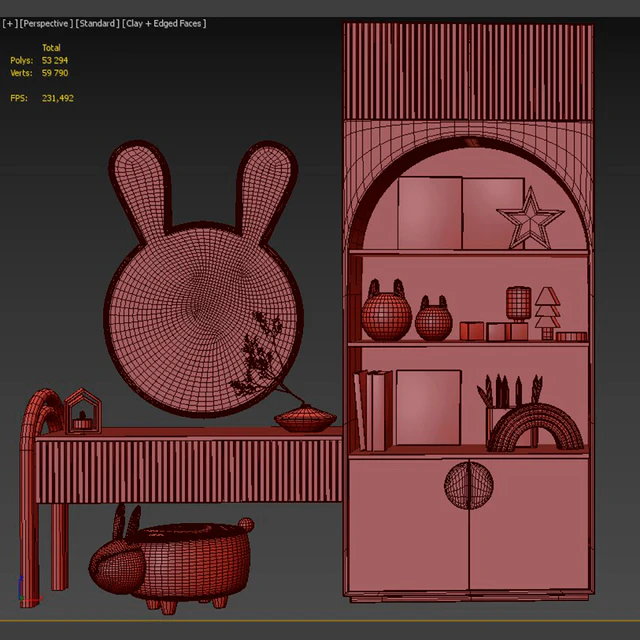
Task: Open the Clay + Edged Faces menu
Action: coord(164,24)
